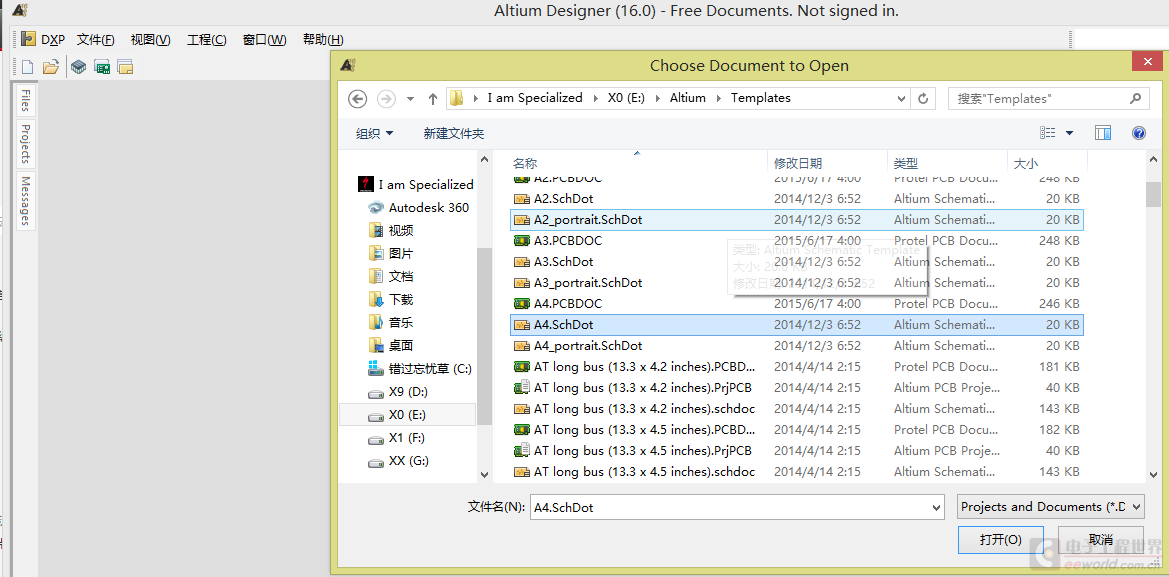The width and height of the screenshot is (1169, 577).
Task: Open the DXP system menu
Action: (x=44, y=40)
